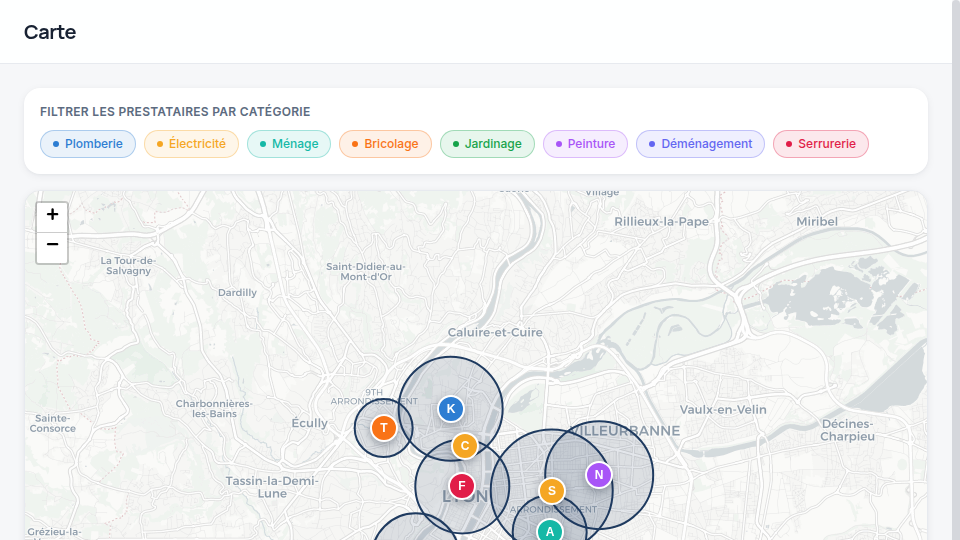Click the Tassin-la-Demi-Lune map label
The image size is (960, 540).
click(272, 487)
